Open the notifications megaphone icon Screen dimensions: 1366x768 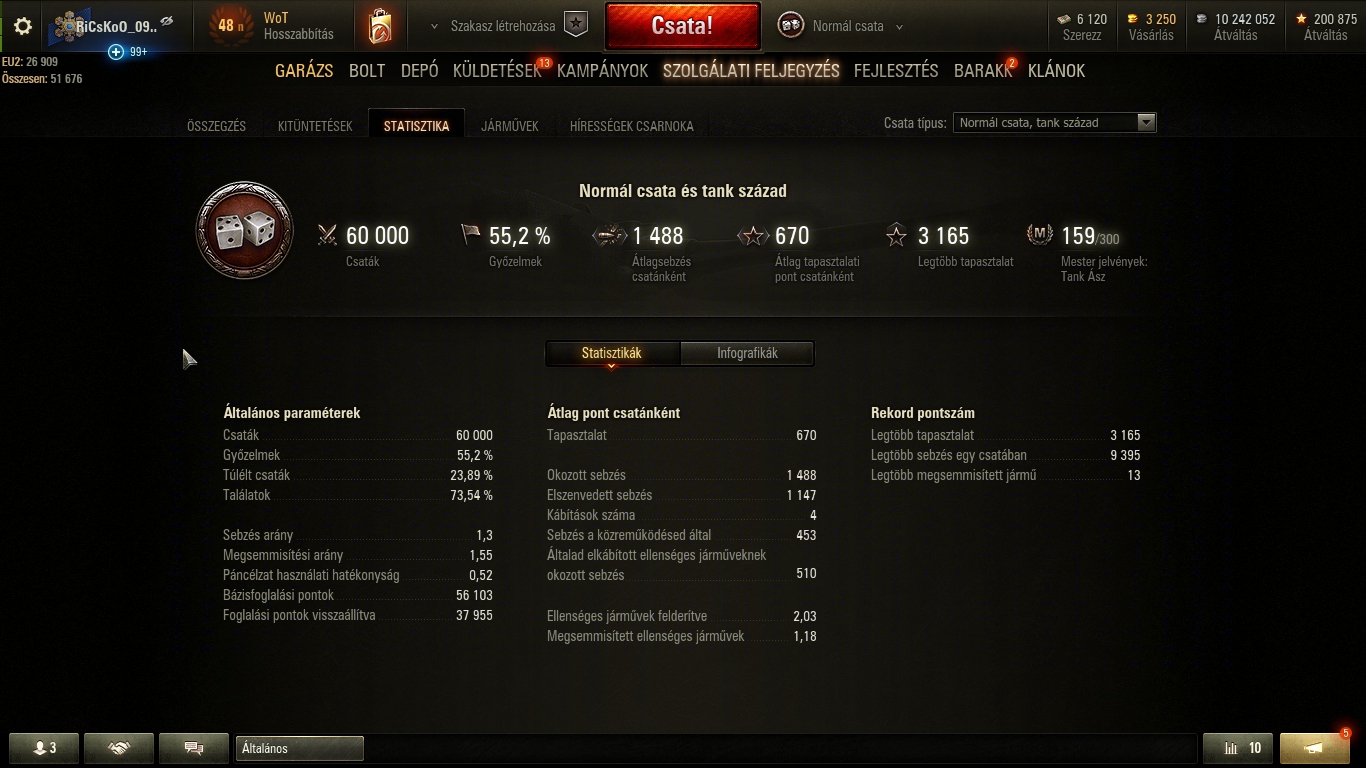point(1315,748)
